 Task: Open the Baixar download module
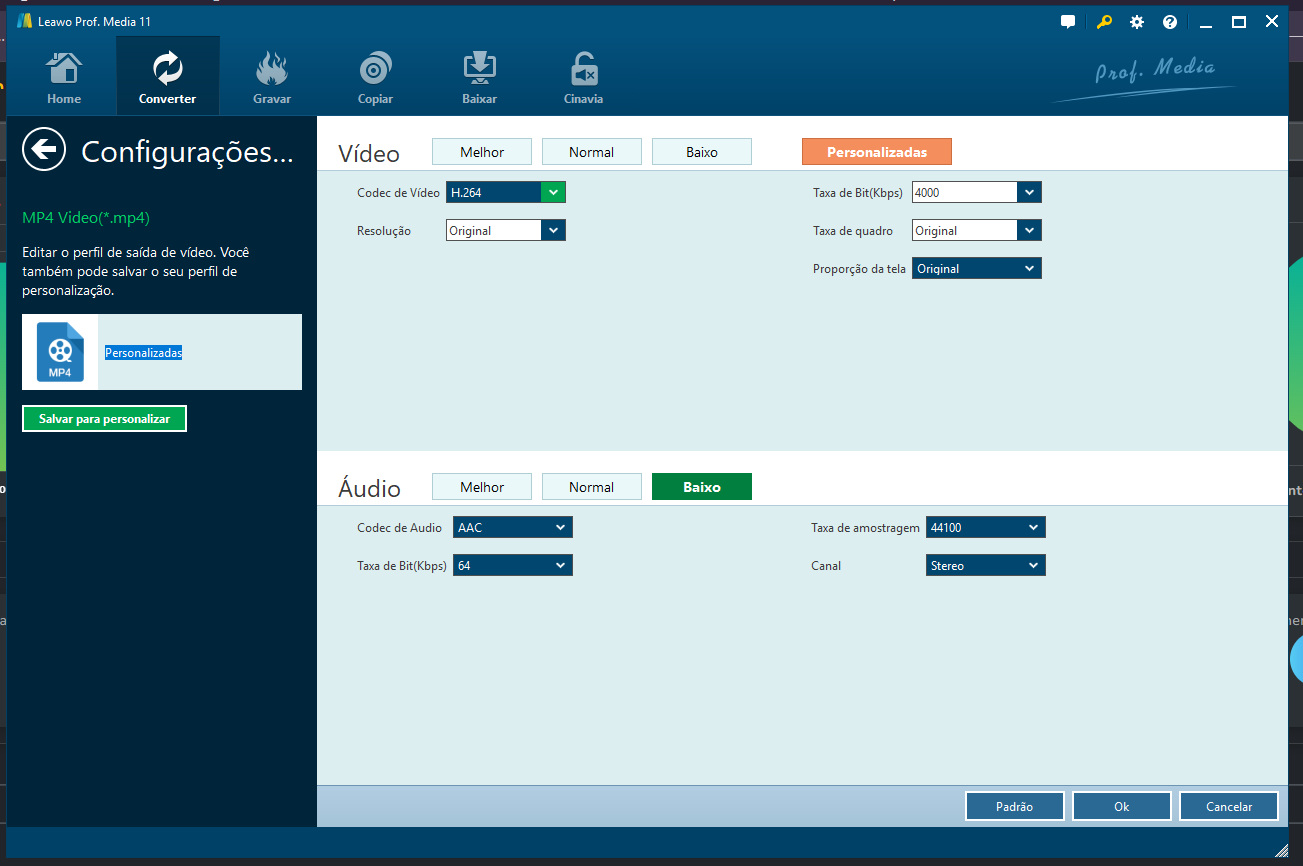[480, 78]
